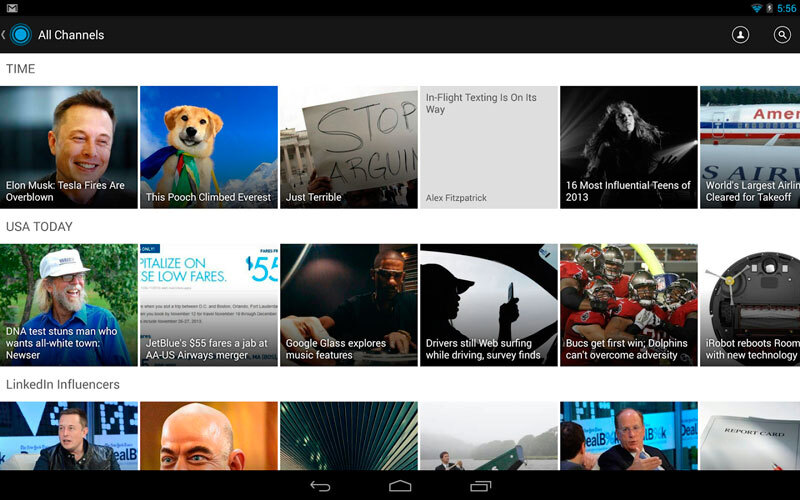View Google Glass explores music features
This screenshot has width=800, height=500.
click(x=348, y=305)
